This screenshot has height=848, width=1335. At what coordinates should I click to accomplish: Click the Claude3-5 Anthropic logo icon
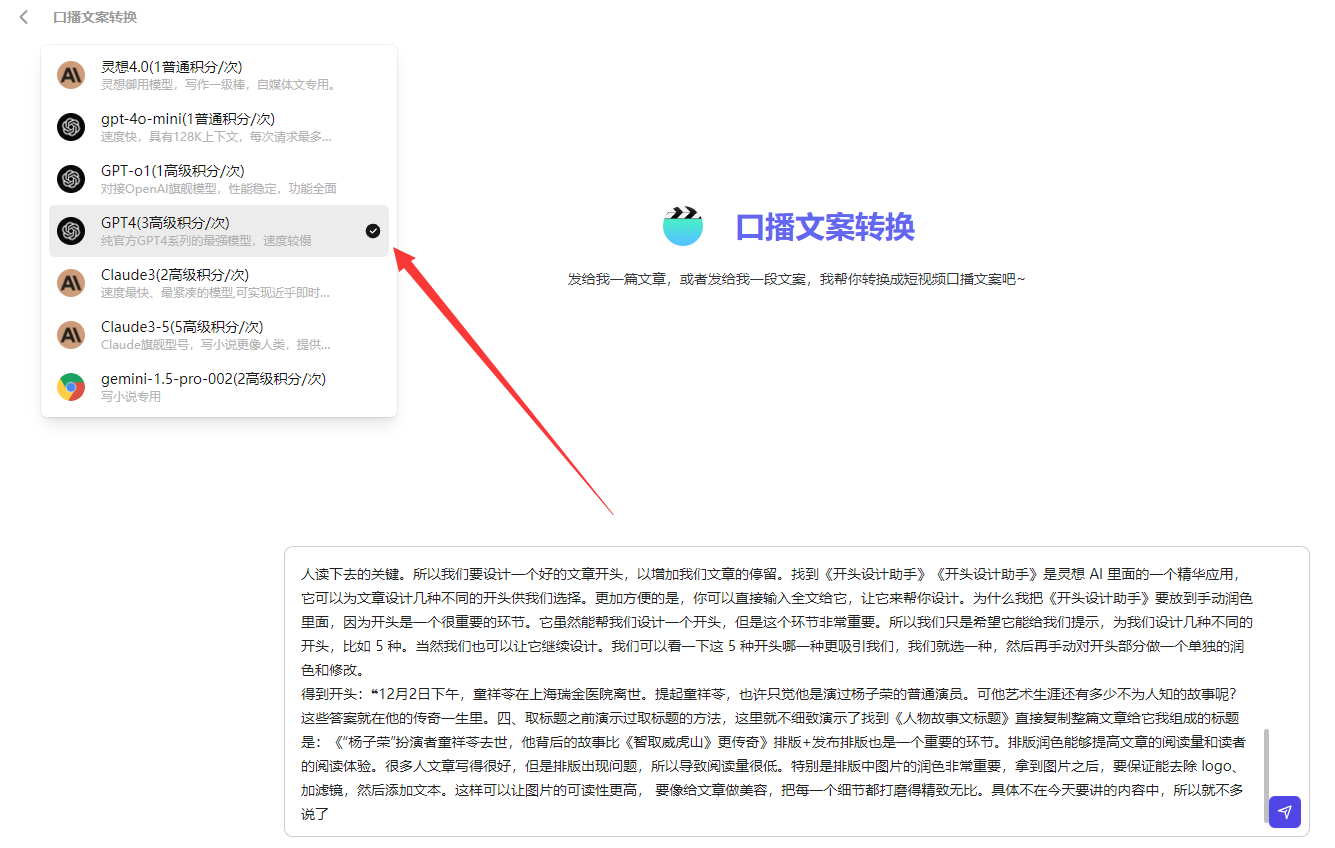[x=71, y=335]
